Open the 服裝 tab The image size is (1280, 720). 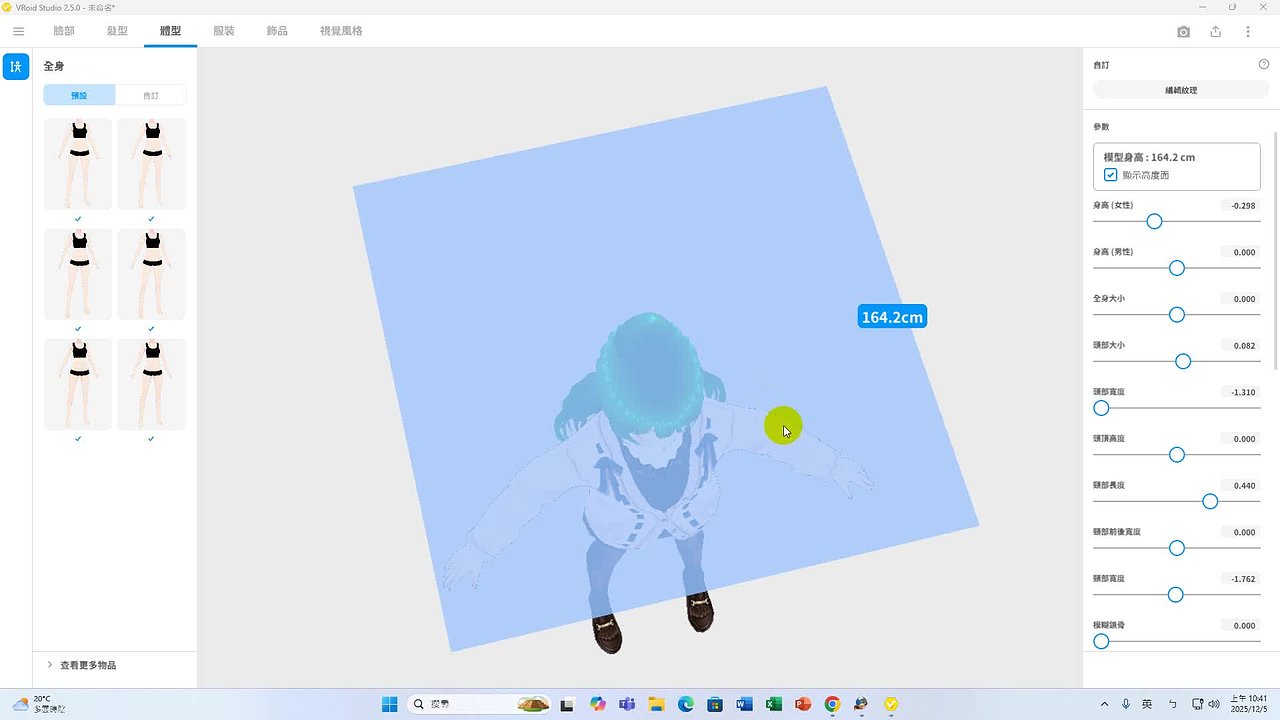coord(223,31)
